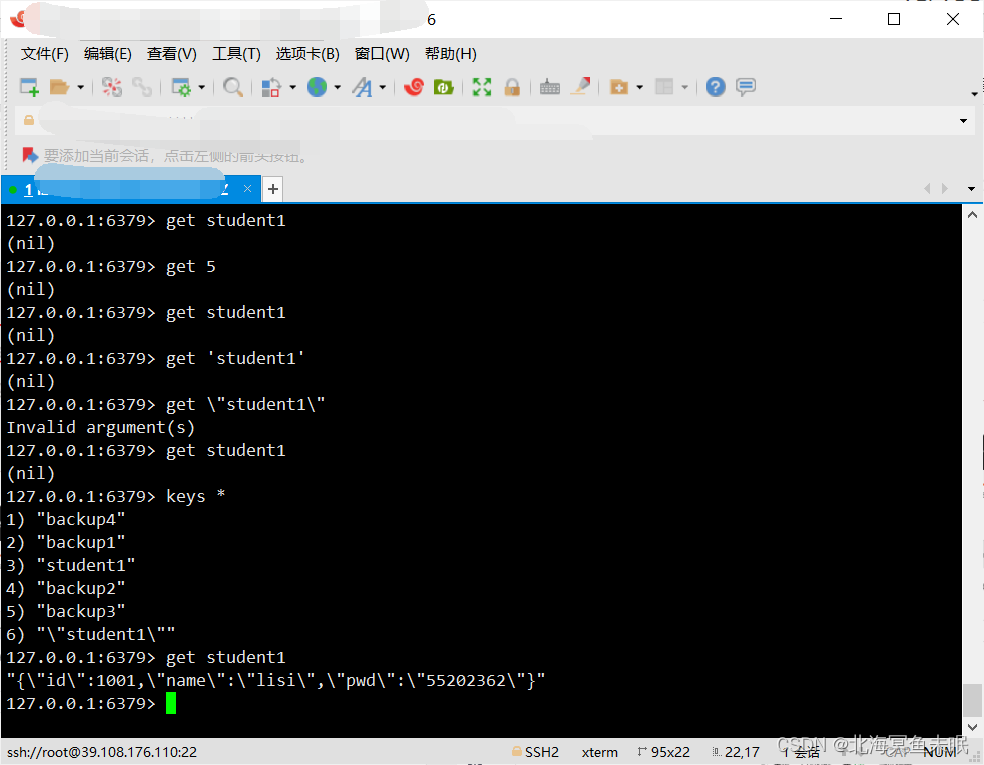Expand the Encoding globe dropdown arrow
This screenshot has height=765, width=984.
(x=338, y=87)
